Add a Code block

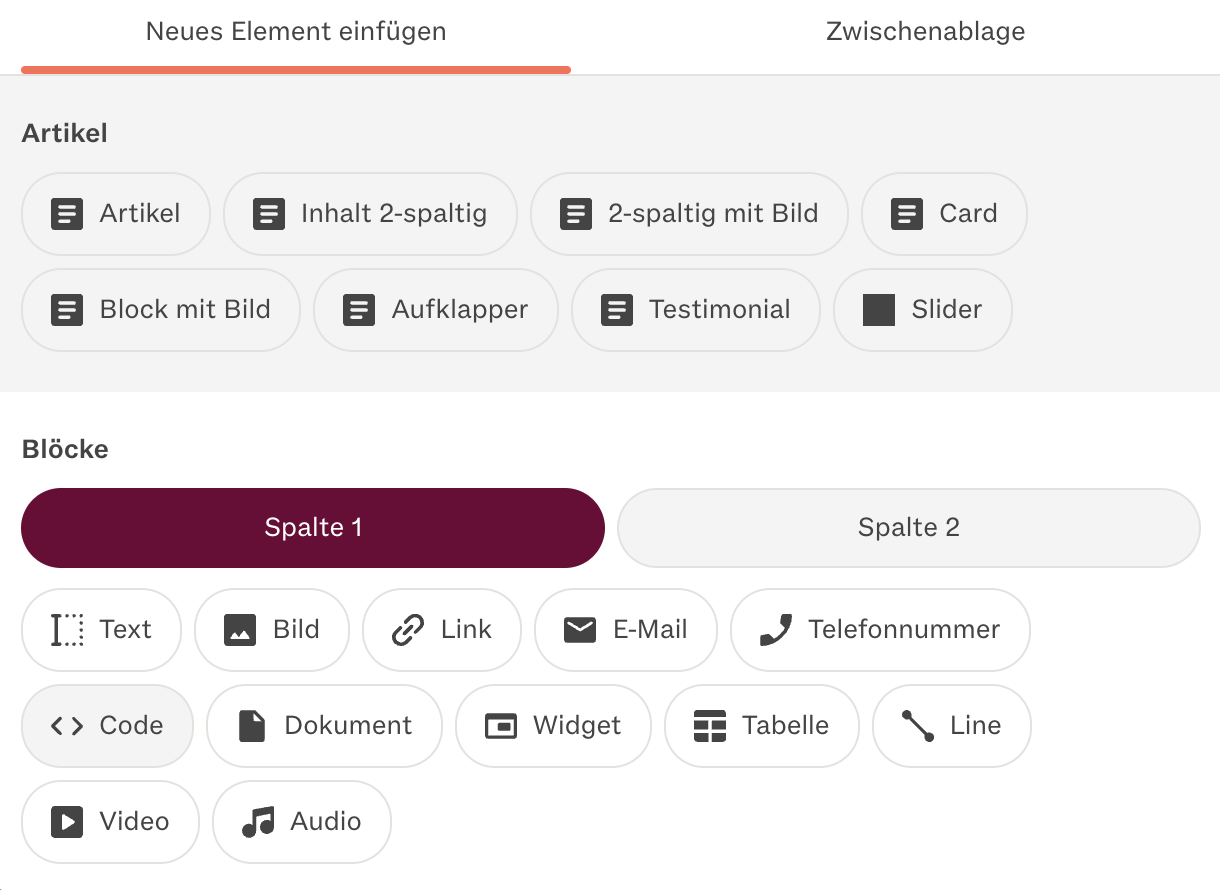pos(107,726)
